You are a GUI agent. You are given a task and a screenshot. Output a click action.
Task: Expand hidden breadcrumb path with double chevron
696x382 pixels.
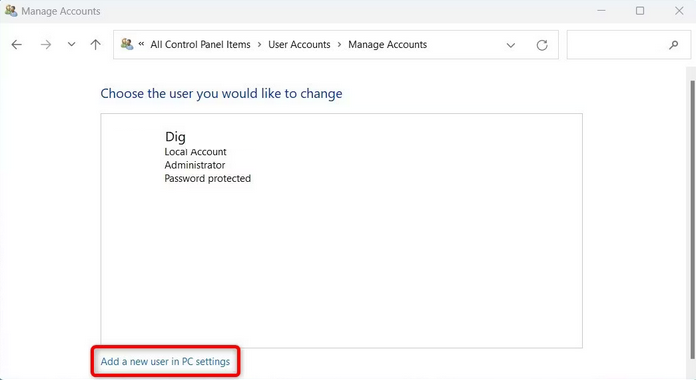141,44
